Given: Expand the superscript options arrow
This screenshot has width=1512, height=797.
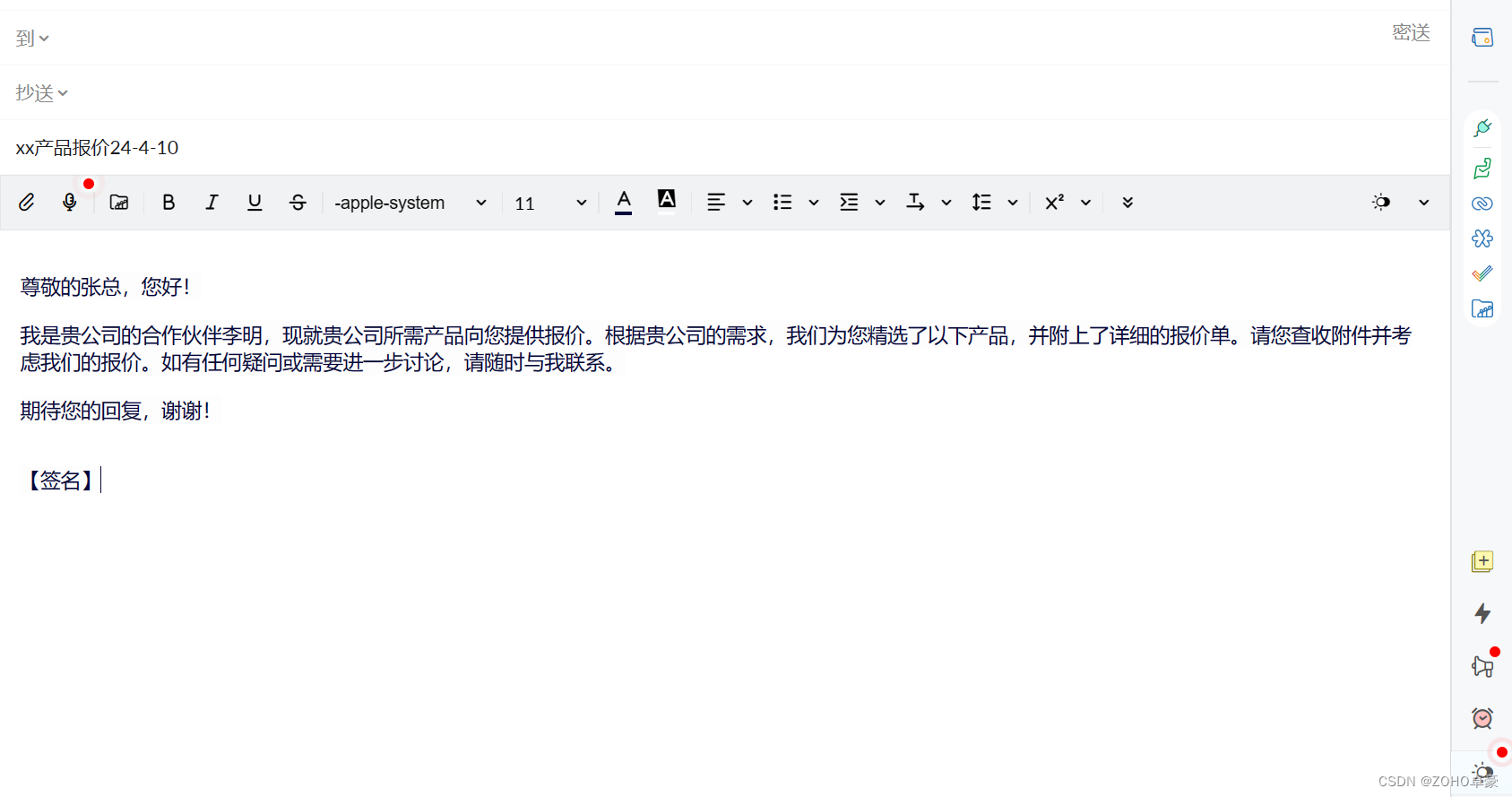Looking at the screenshot, I should (1085, 203).
